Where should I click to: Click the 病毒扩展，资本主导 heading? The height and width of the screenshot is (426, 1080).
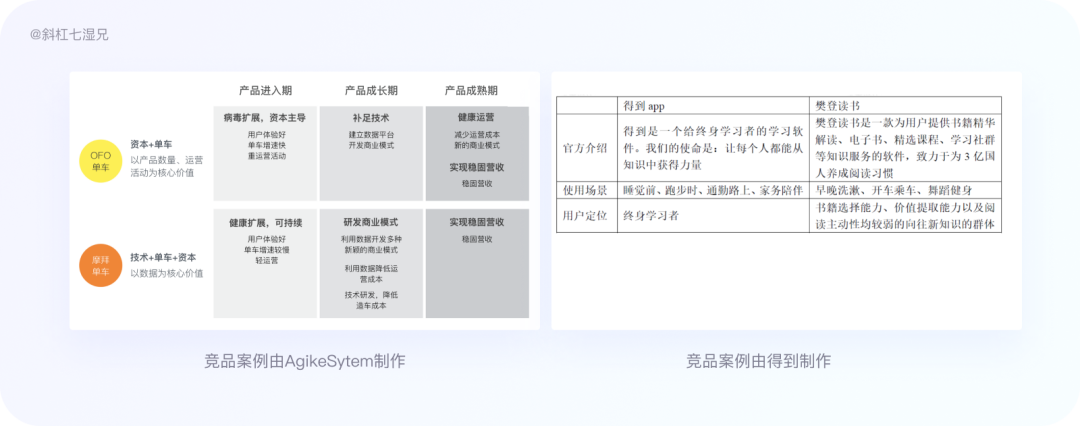[265, 118]
